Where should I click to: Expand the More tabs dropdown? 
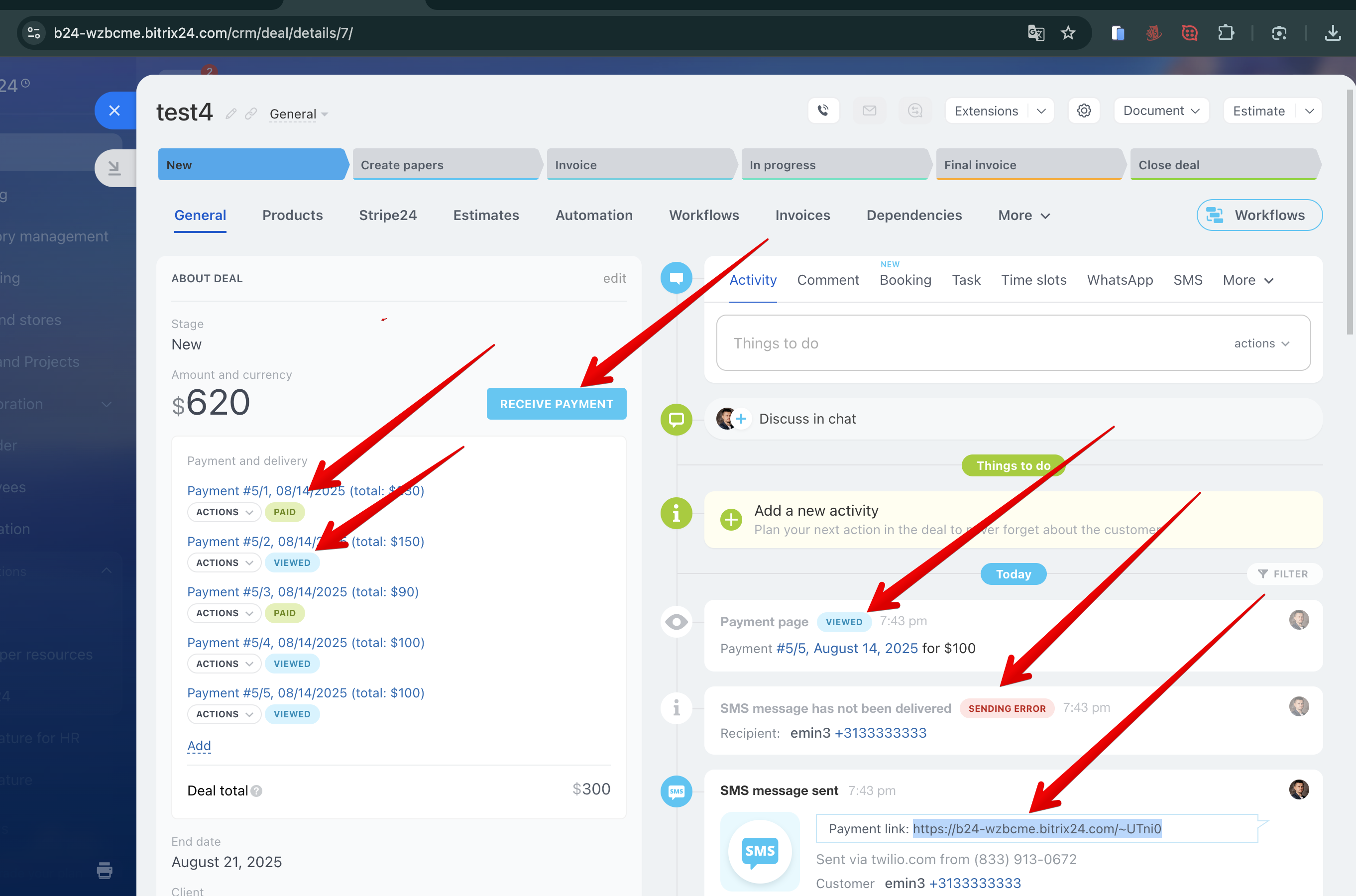pos(1023,216)
